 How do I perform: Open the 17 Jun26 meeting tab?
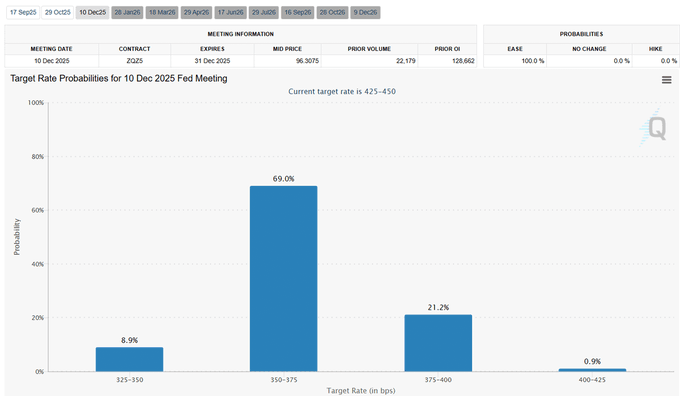point(231,13)
